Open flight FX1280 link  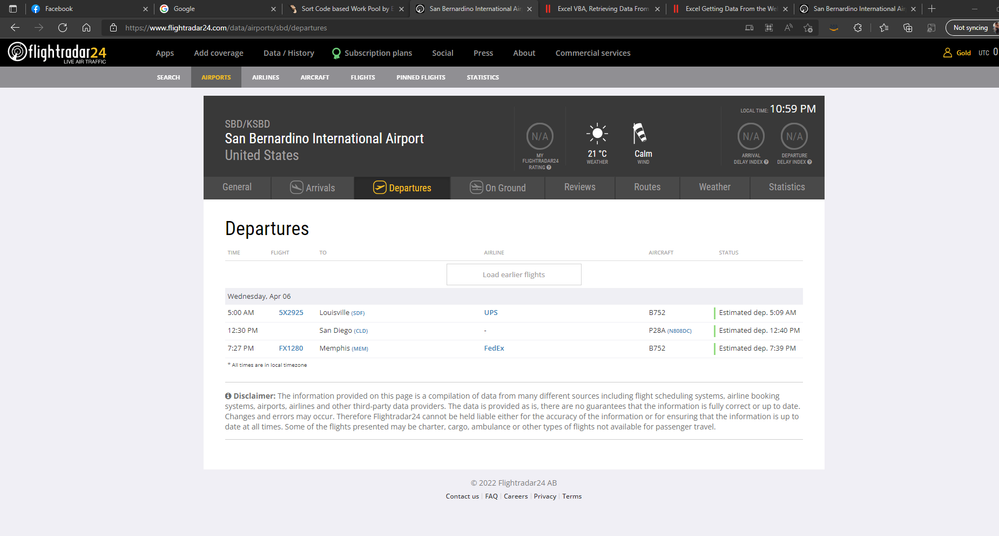tap(291, 349)
